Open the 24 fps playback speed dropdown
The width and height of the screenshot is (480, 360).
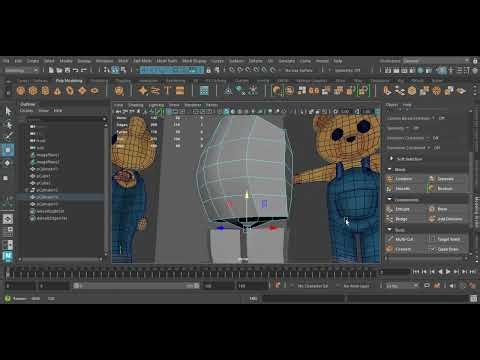coord(402,286)
